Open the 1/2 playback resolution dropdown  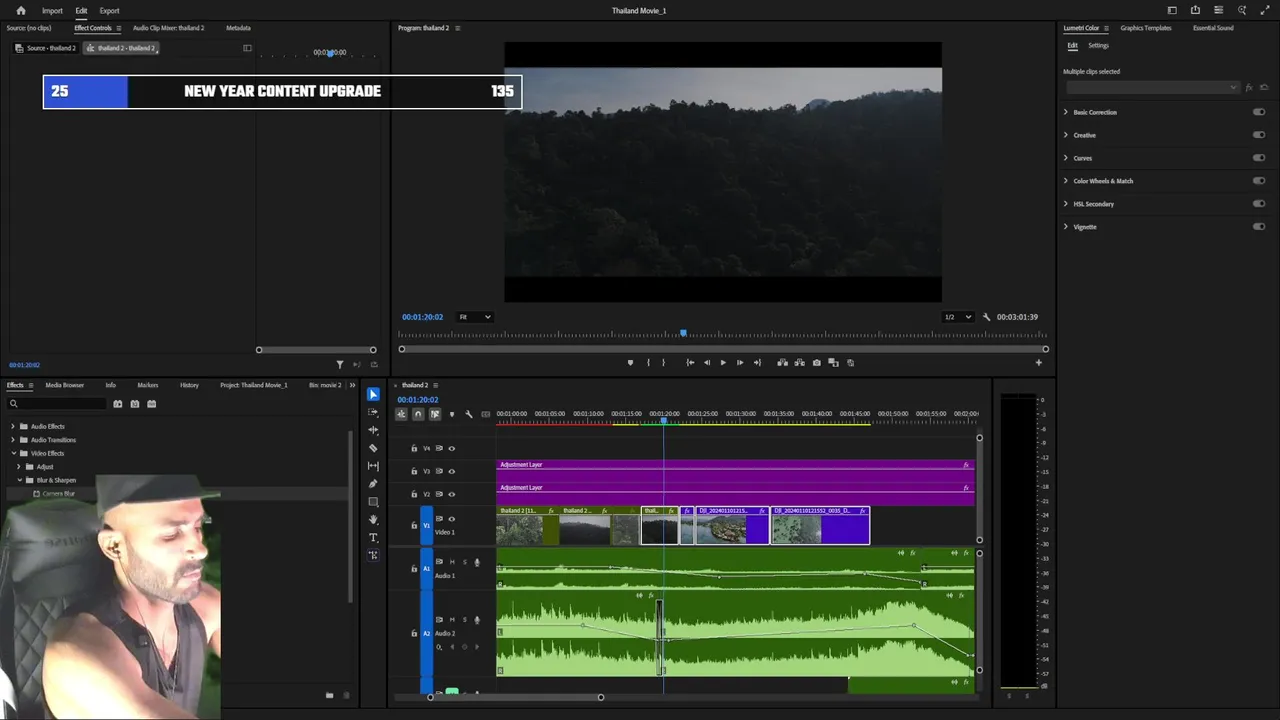[958, 317]
